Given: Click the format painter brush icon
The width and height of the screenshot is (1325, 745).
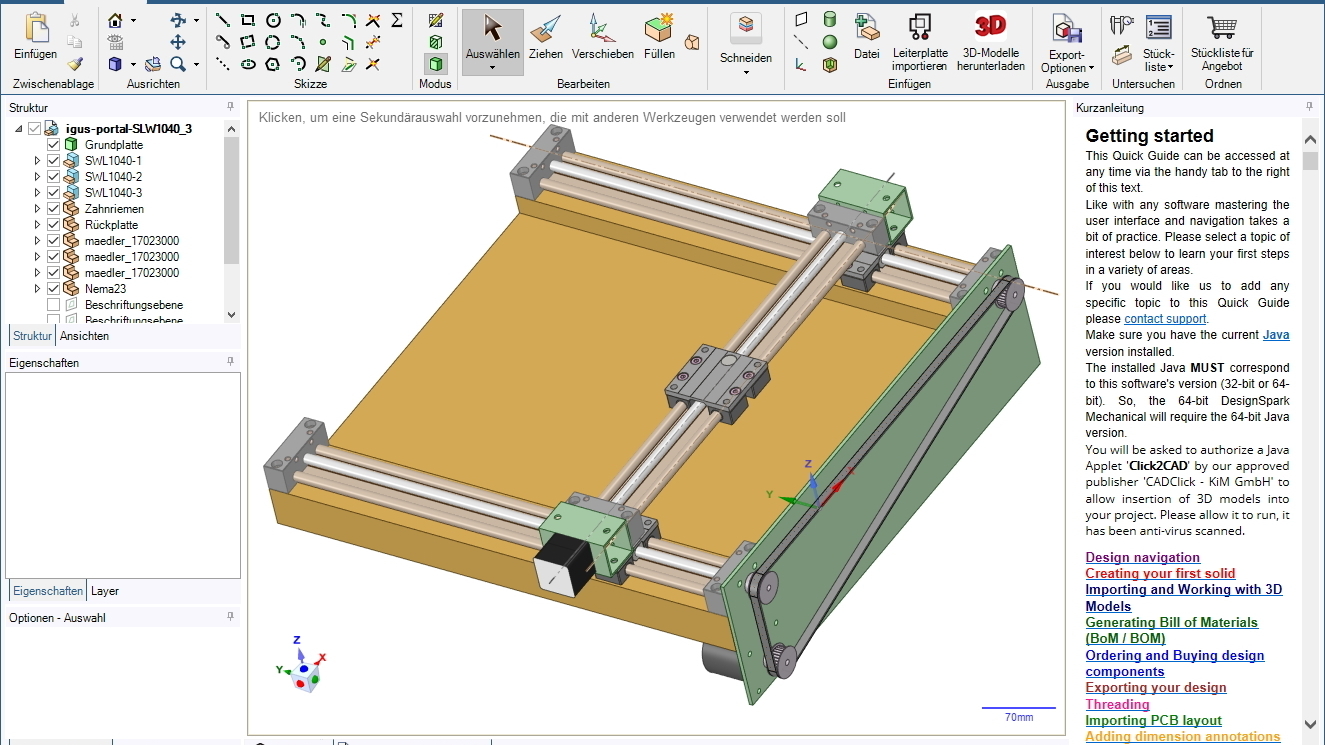Looking at the screenshot, I should point(75,63).
